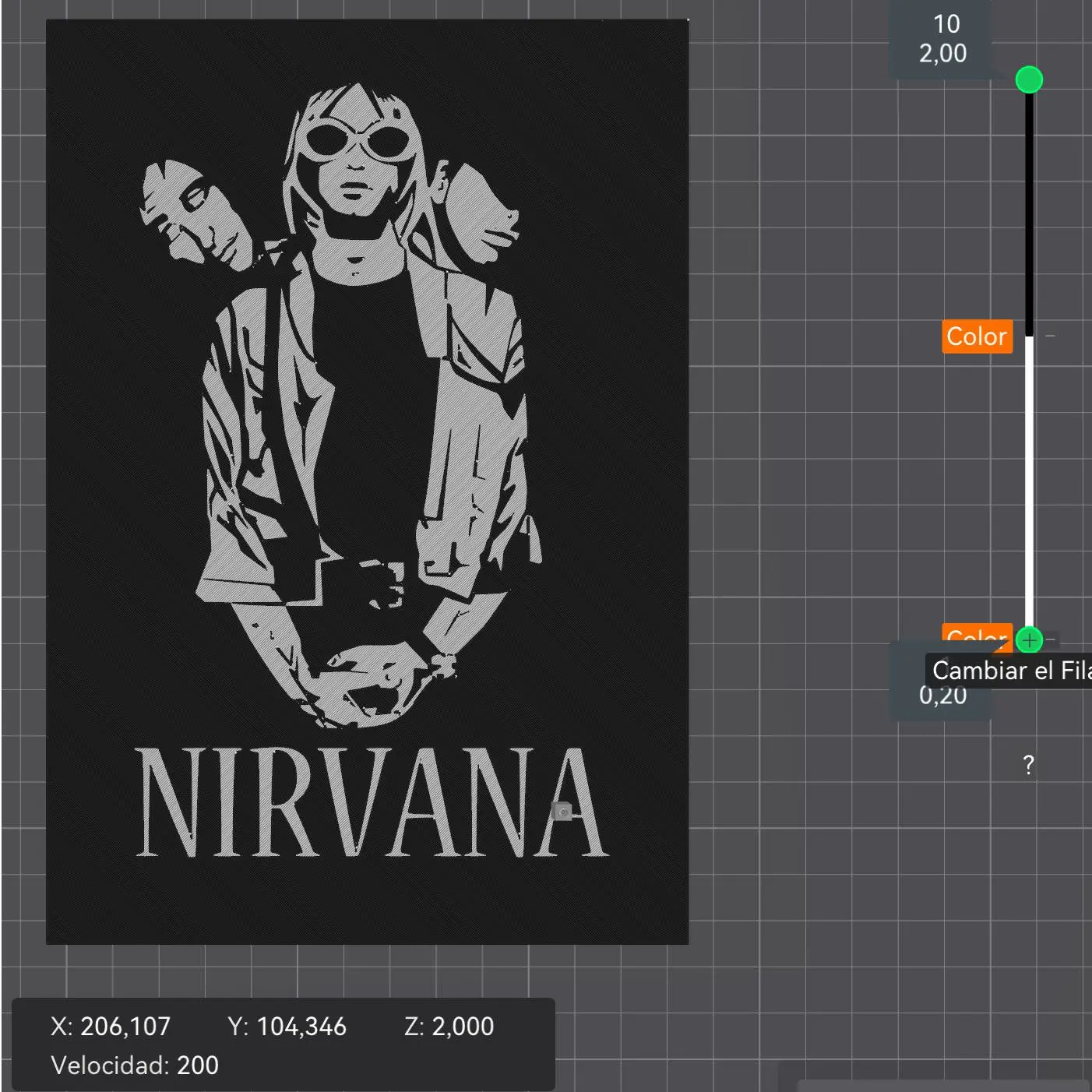Click the Y: 104,346 coordinate readout

(x=287, y=1027)
